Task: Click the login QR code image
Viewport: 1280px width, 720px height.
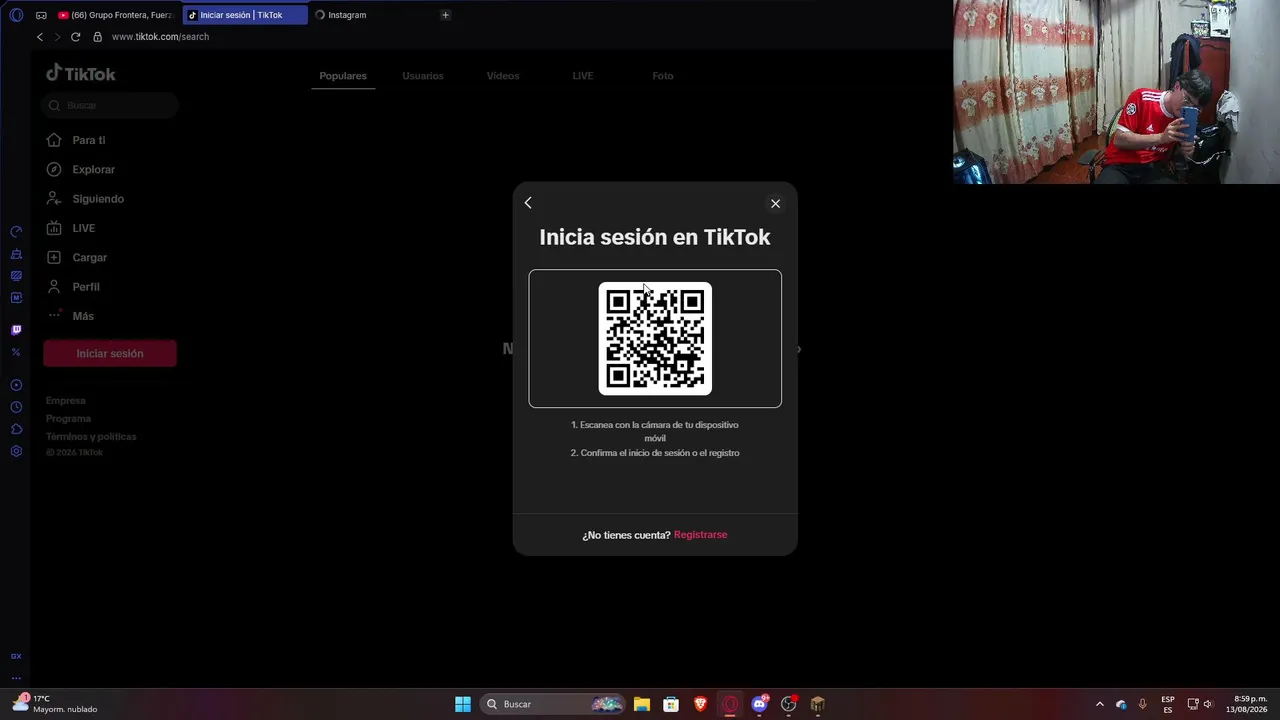Action: click(655, 339)
